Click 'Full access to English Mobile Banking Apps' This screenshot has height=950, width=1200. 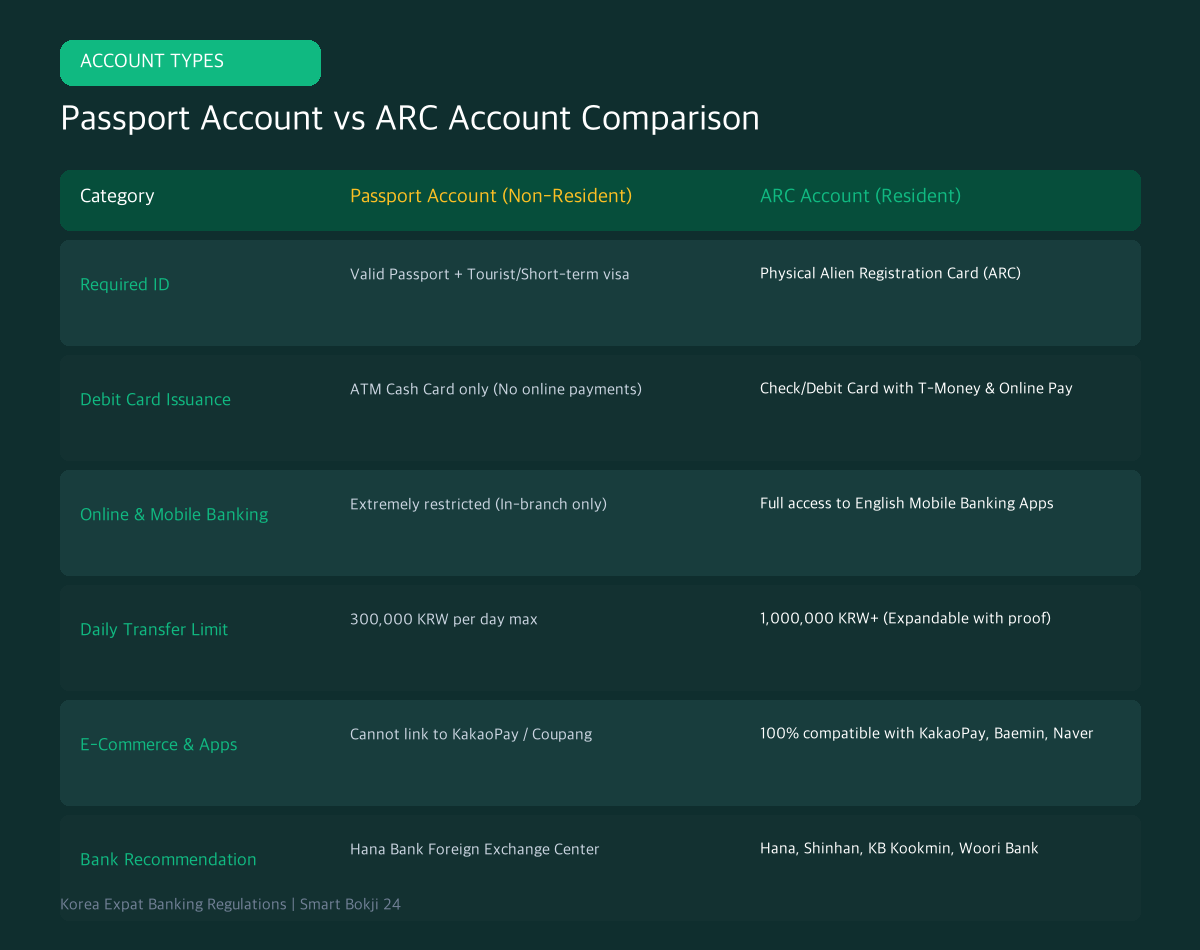907,503
